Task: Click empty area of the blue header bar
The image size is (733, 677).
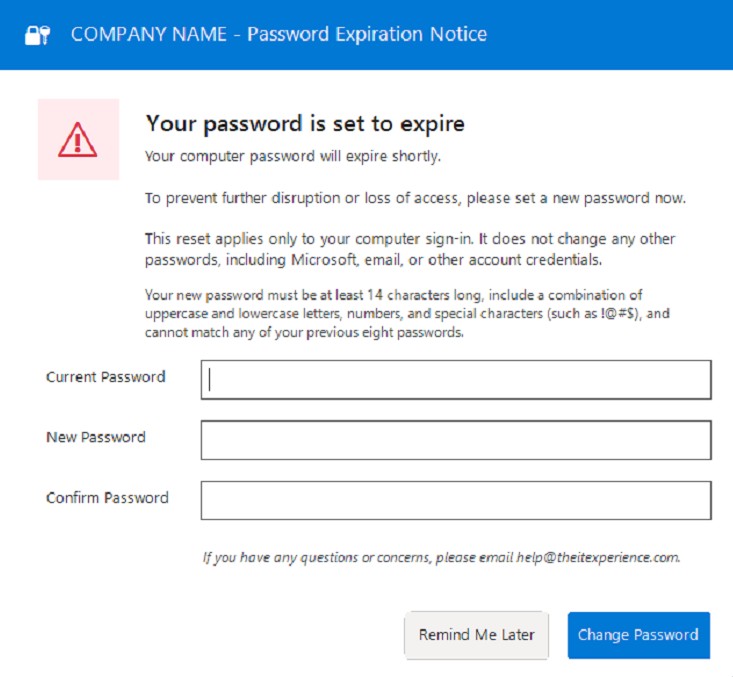Action: [x=620, y=35]
